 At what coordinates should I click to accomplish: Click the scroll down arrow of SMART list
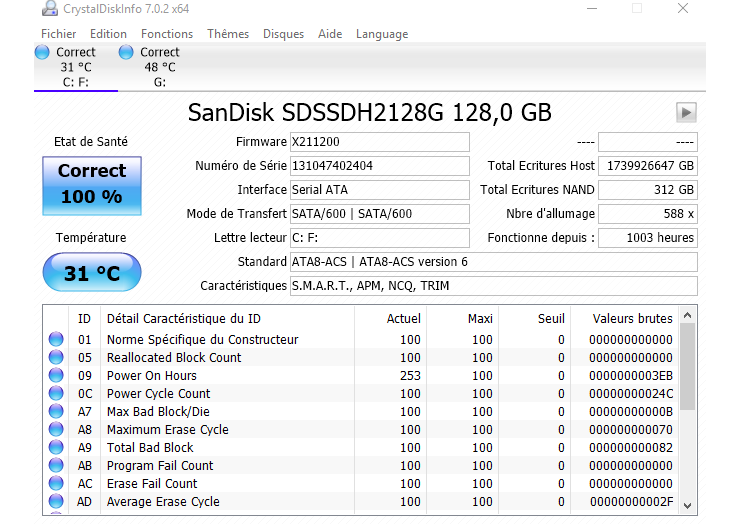coord(688,506)
